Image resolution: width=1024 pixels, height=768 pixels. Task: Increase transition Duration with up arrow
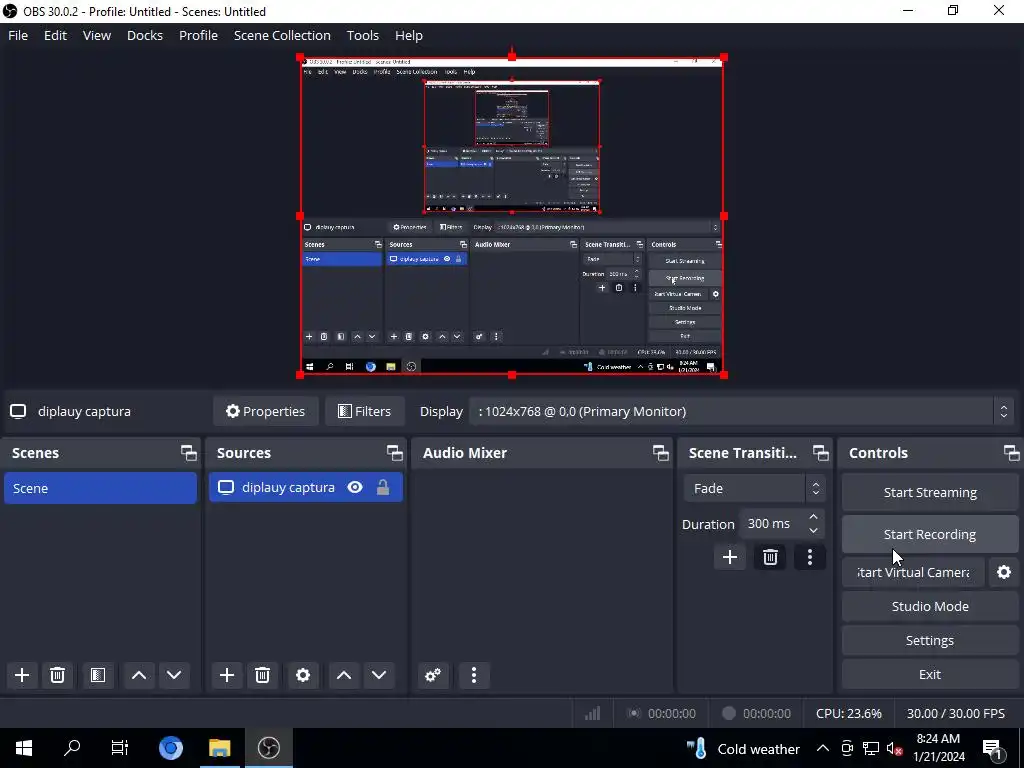point(814,517)
